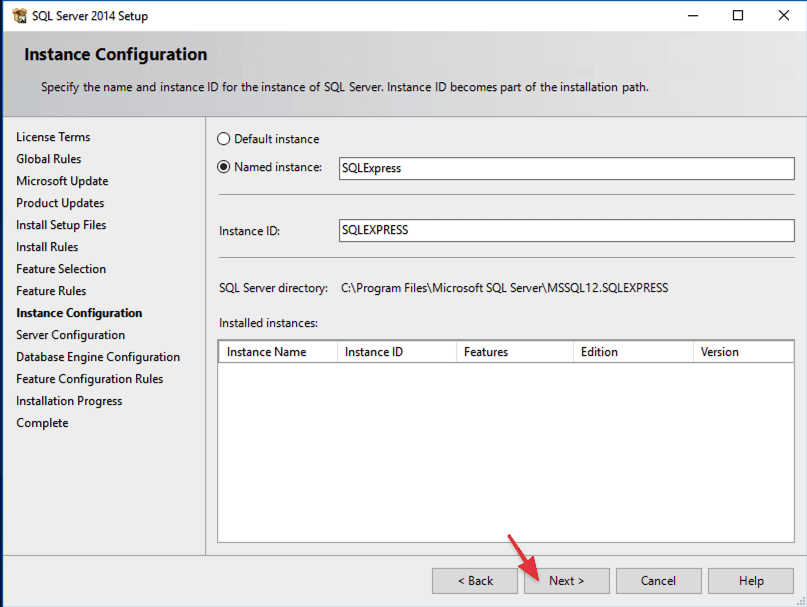Screen dimensions: 807x607
Task: Click the Cancel button
Action: coord(658,581)
